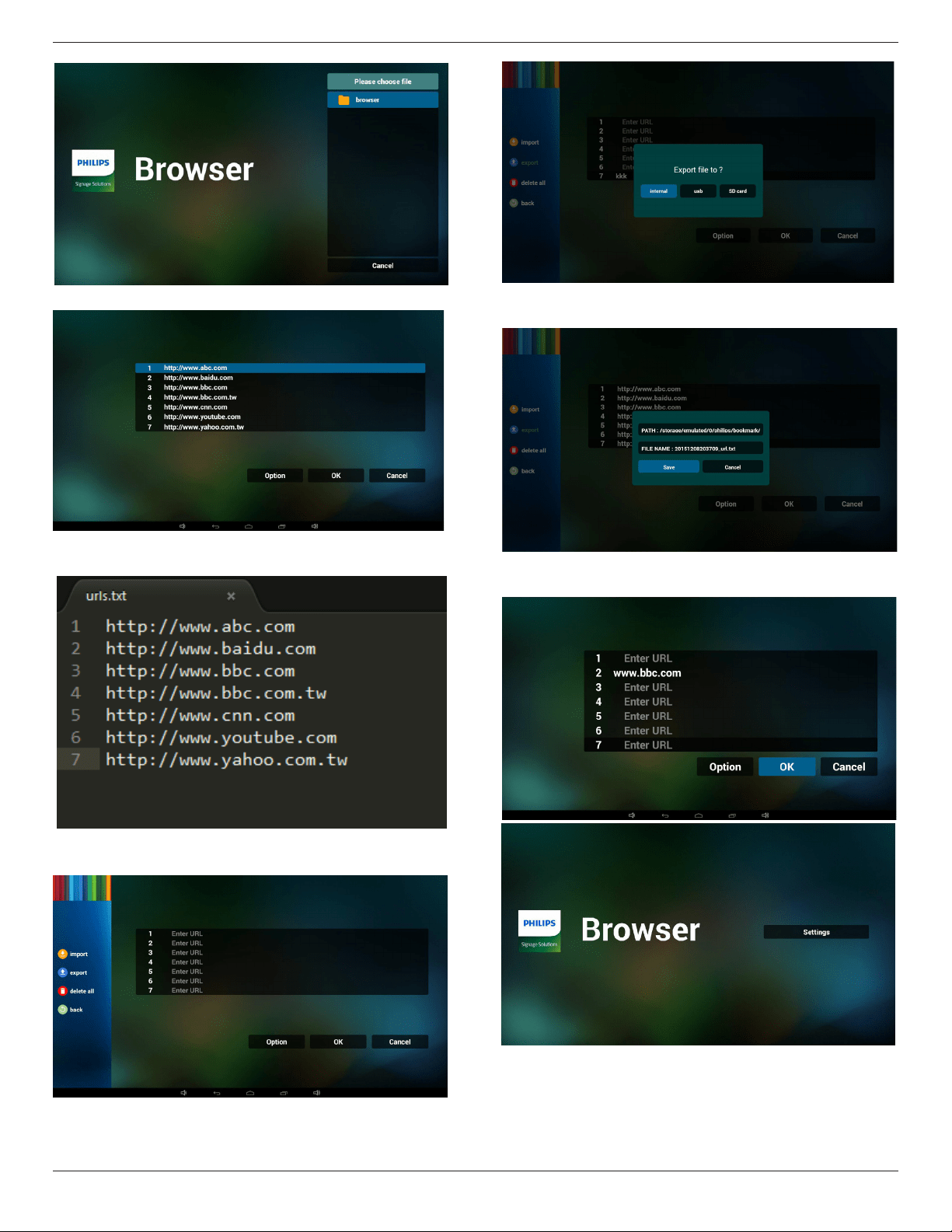This screenshot has width=952, height=1232.
Task: Click the 'delete all' label in the bright sidebar
Action: (82, 992)
